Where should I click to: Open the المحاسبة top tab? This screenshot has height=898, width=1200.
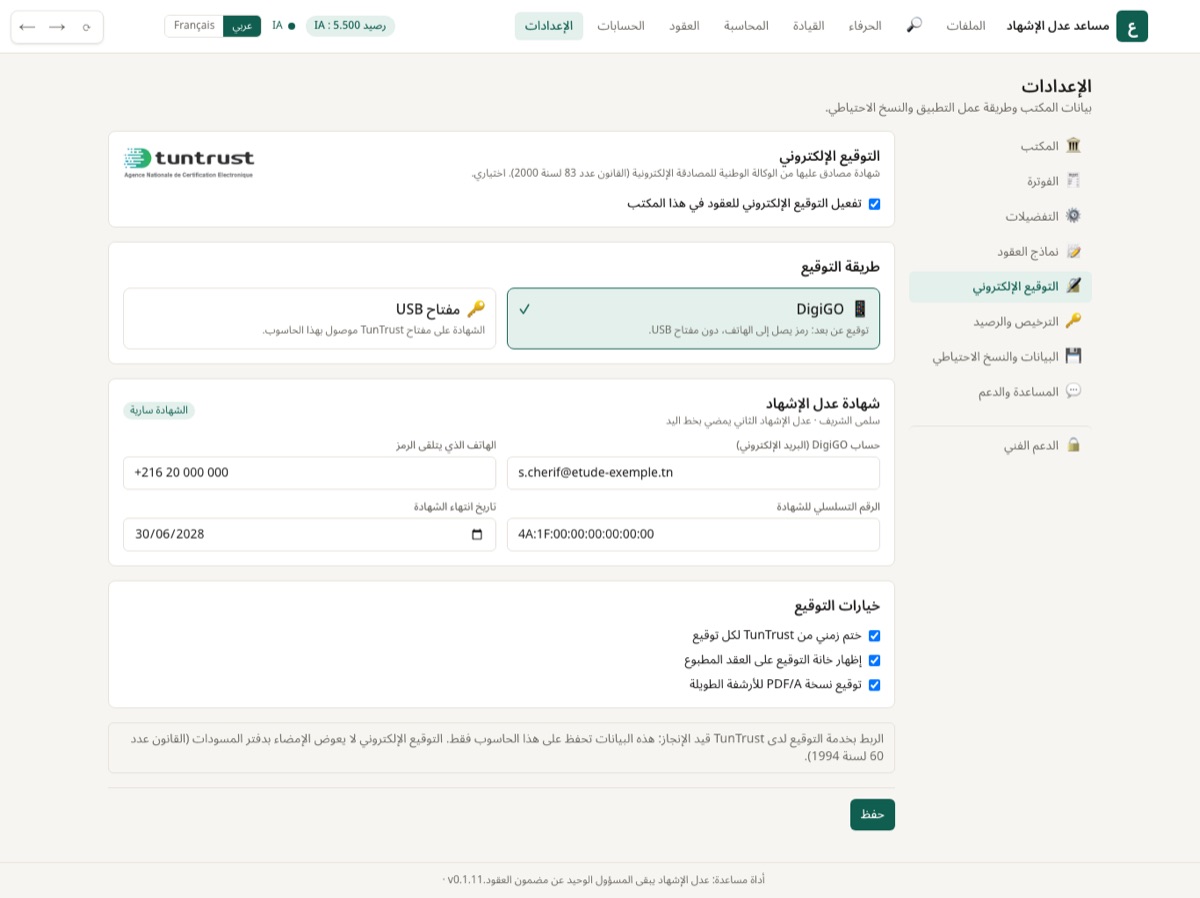tap(746, 26)
